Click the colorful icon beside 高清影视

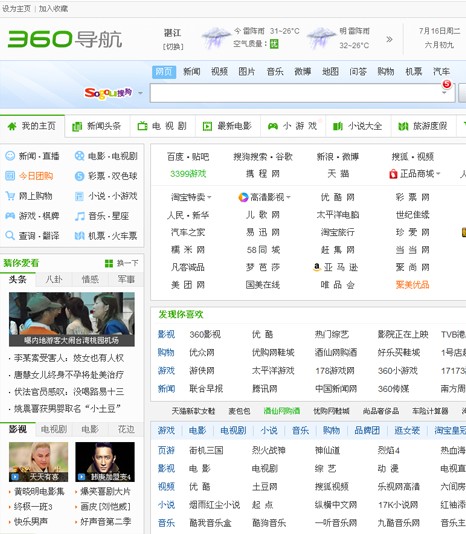click(x=243, y=197)
